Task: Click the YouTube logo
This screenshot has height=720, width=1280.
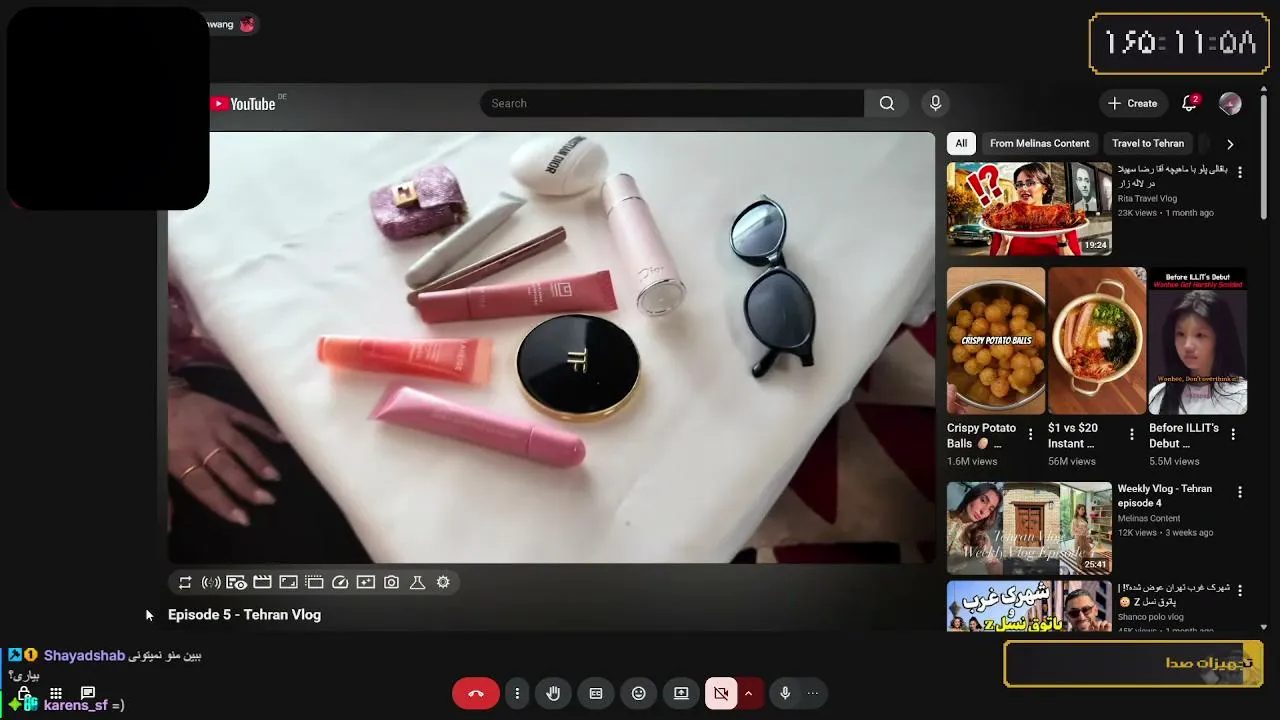Action: click(243, 104)
